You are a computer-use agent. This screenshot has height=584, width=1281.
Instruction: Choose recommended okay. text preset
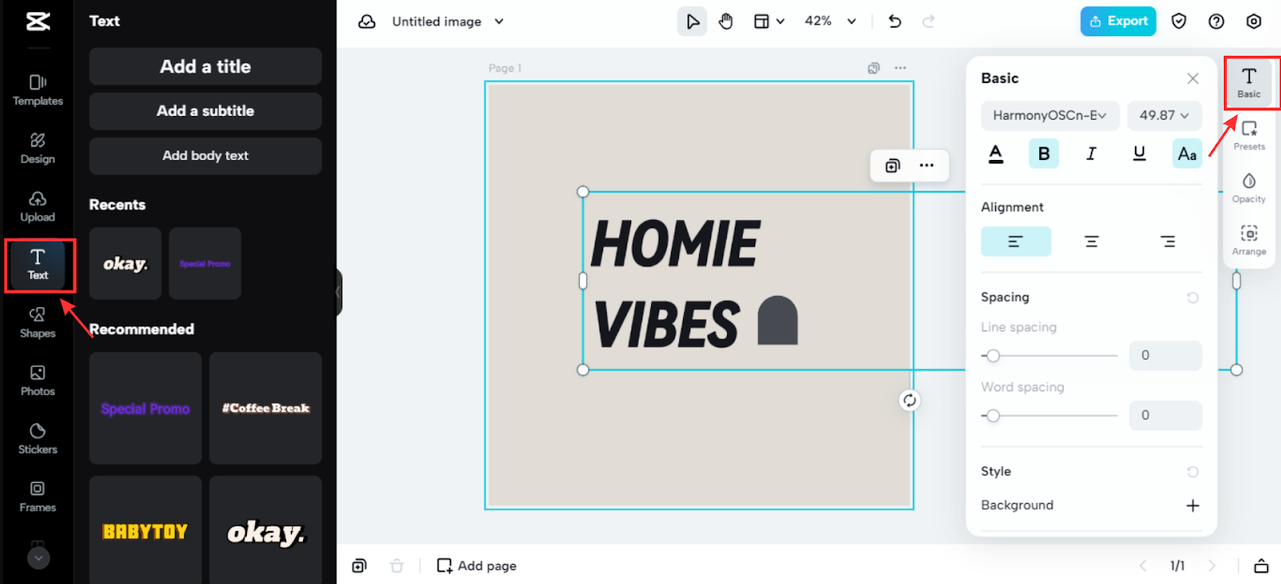point(266,530)
